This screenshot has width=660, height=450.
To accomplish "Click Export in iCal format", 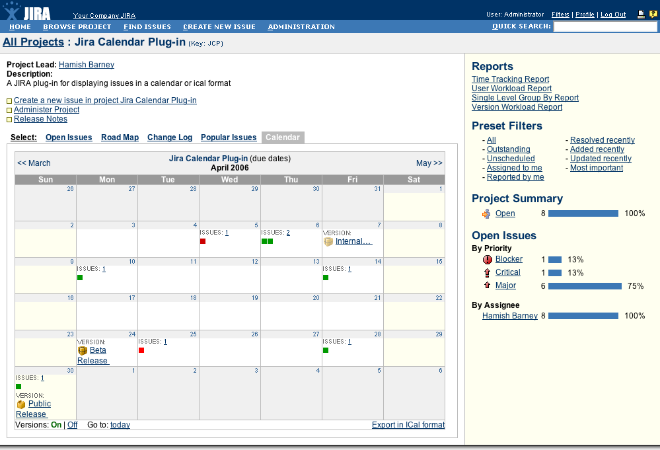I will [407, 425].
